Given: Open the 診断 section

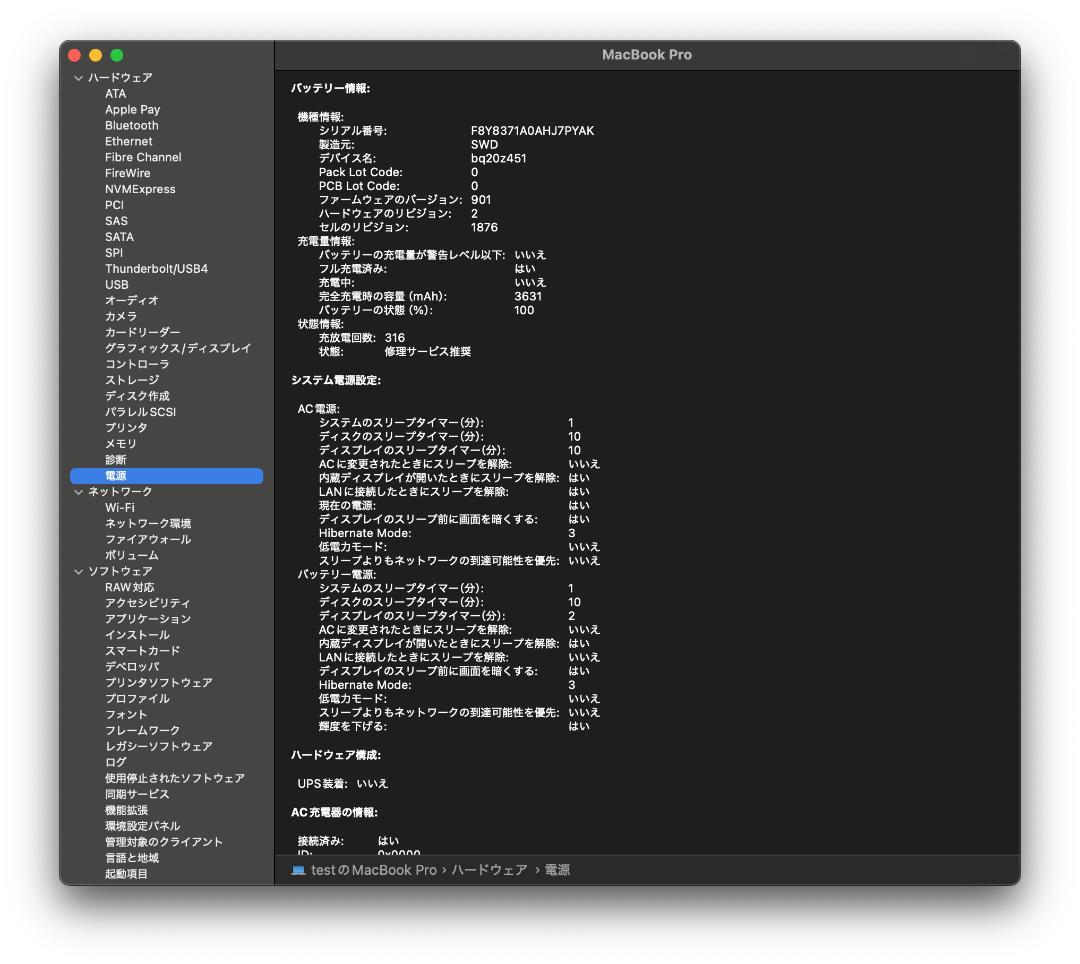Looking at the screenshot, I should 117,459.
